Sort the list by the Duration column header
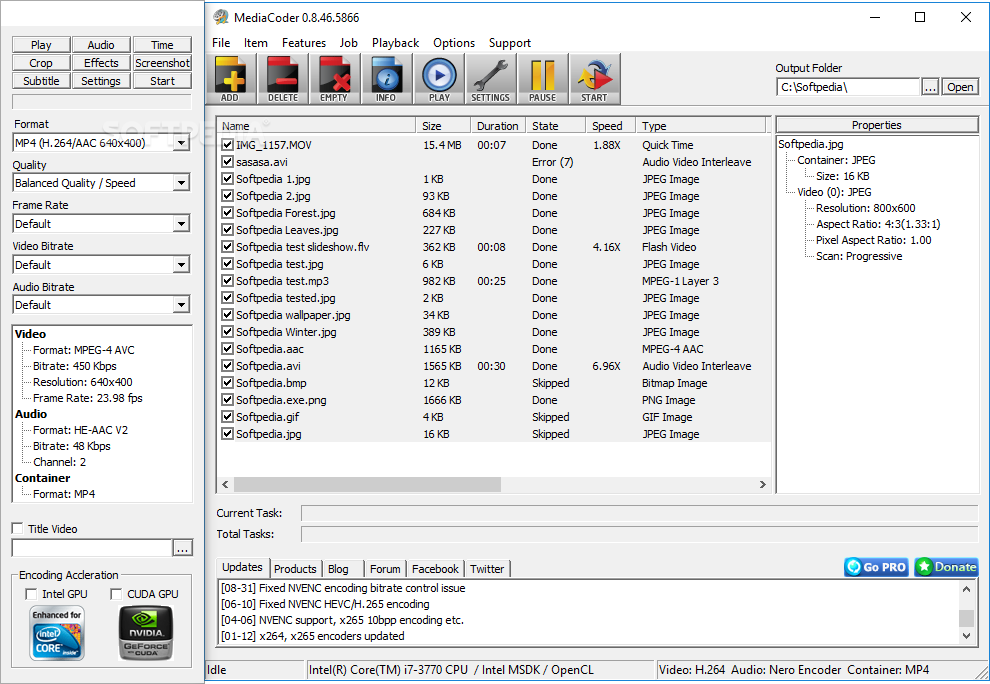 (498, 126)
